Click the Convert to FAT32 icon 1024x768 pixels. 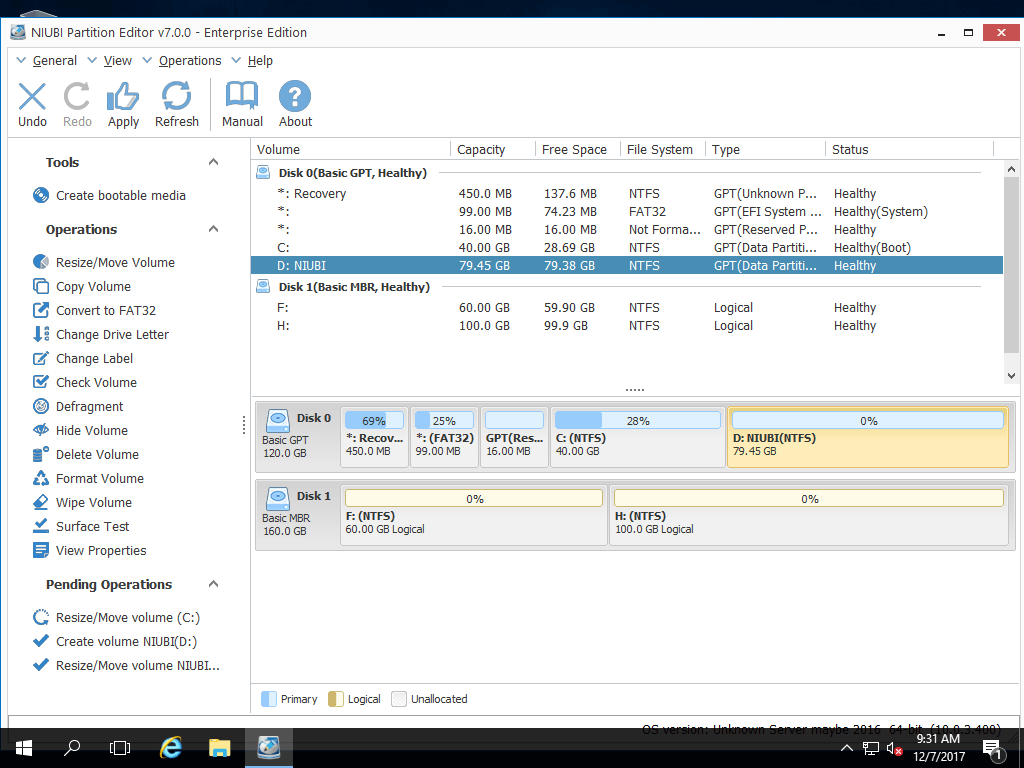click(40, 310)
